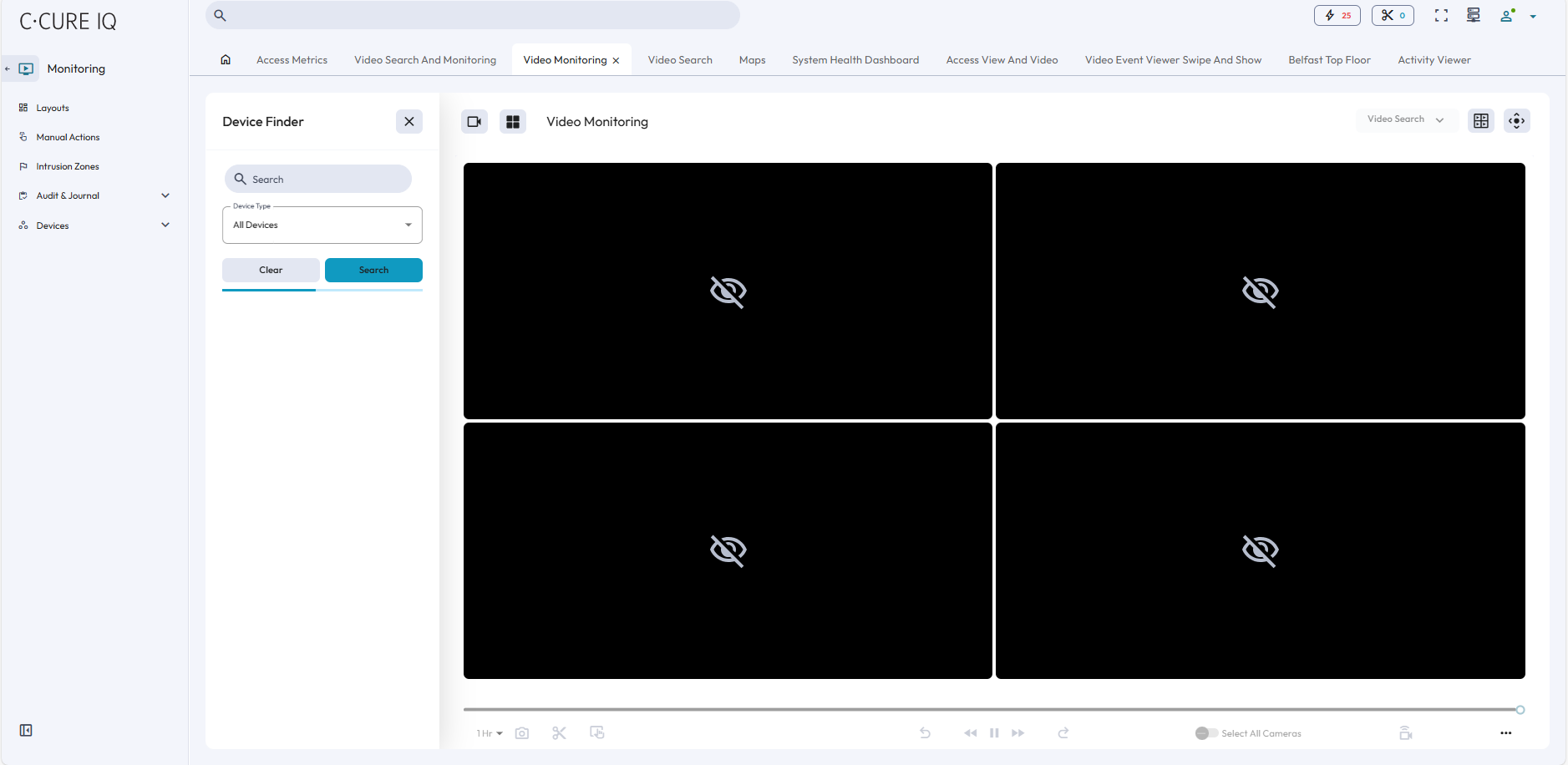Select the clip scissors tool in playback bar
1568x765 pixels.
click(x=559, y=732)
